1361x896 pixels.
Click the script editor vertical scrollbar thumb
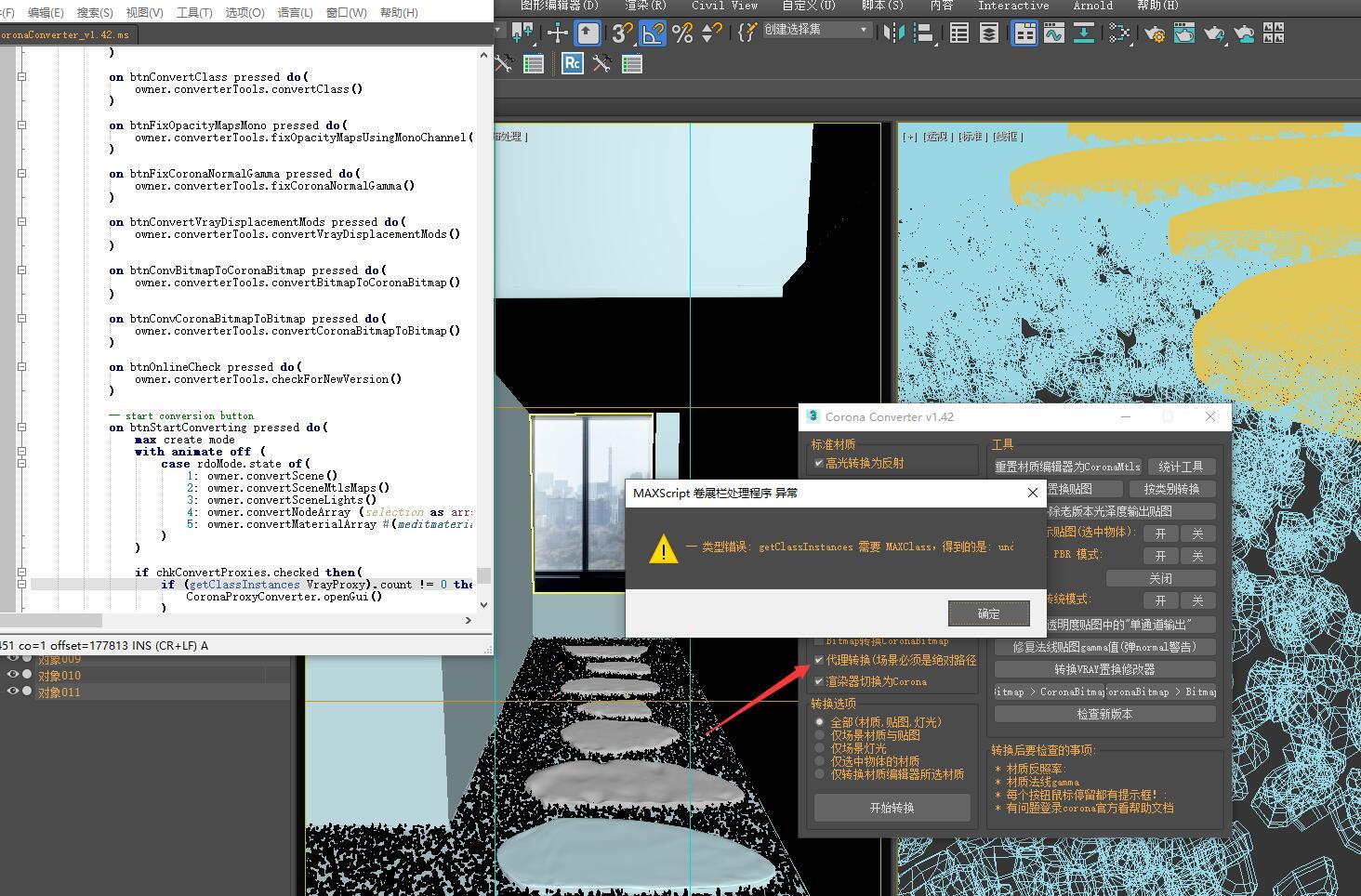pyautogui.click(x=483, y=576)
